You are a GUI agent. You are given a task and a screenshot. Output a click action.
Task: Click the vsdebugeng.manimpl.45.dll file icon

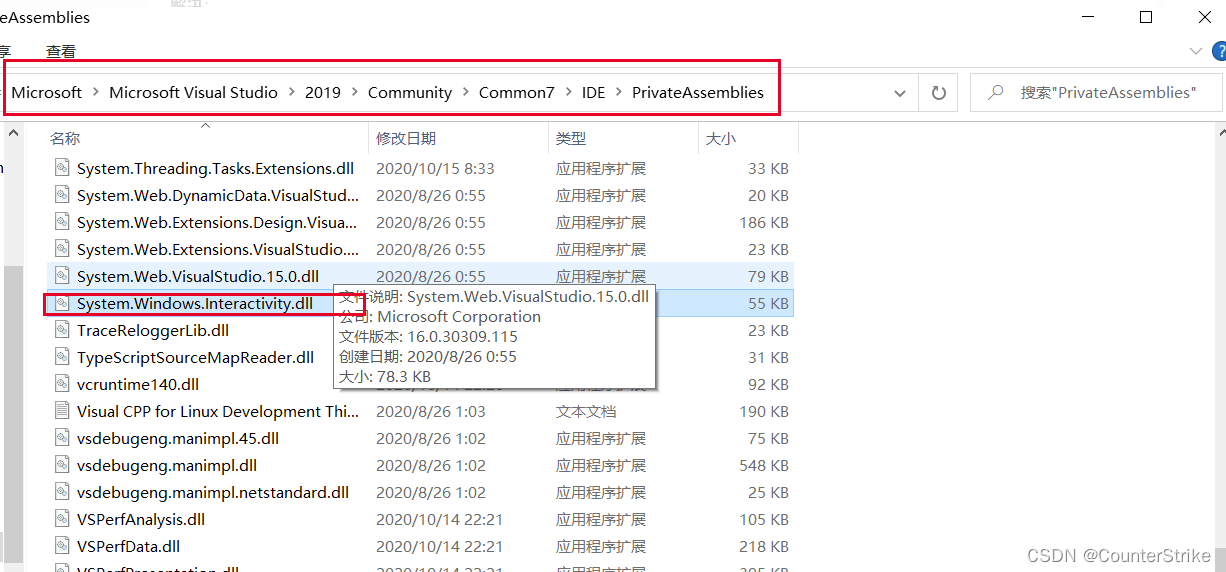pos(62,438)
